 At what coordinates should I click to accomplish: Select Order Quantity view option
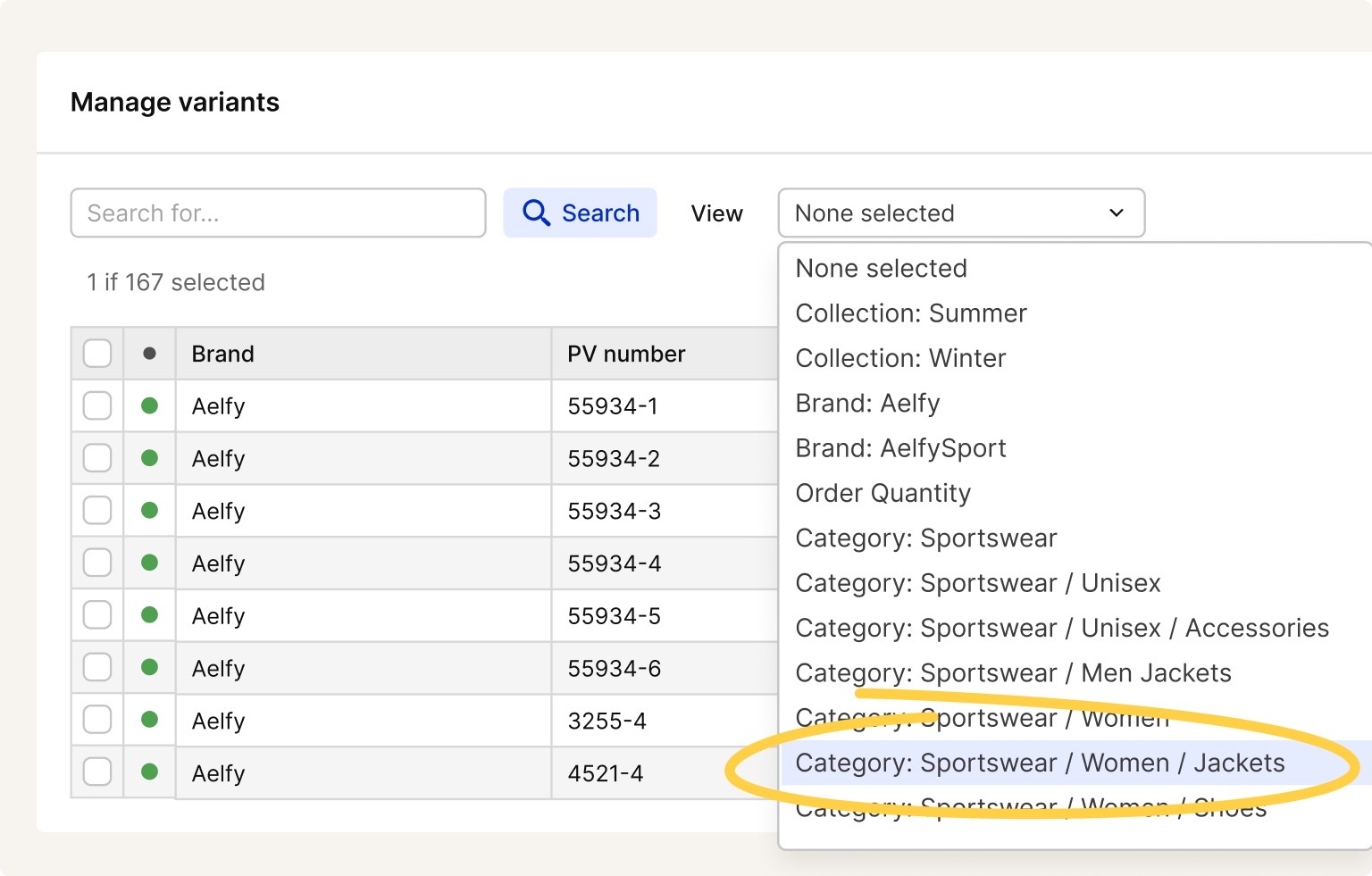(883, 493)
